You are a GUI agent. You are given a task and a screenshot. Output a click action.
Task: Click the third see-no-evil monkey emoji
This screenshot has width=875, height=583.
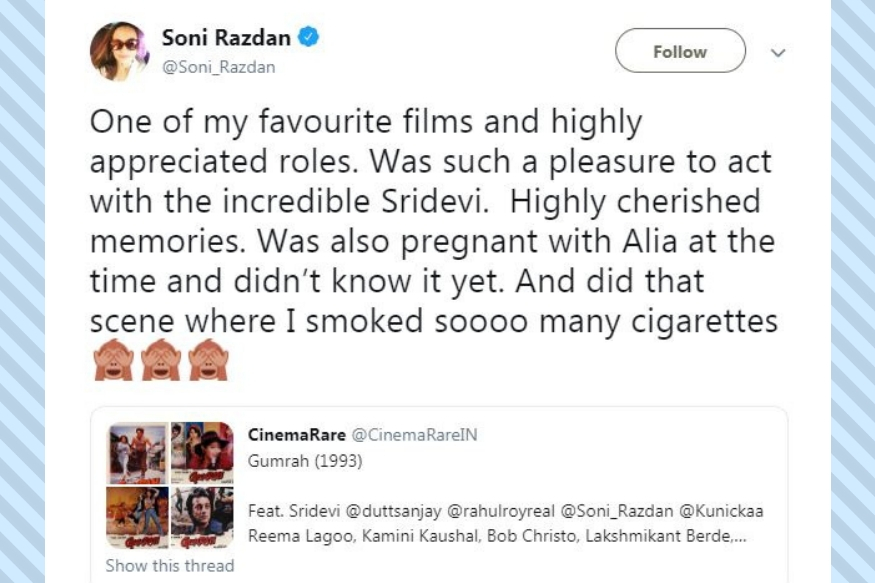coord(208,359)
